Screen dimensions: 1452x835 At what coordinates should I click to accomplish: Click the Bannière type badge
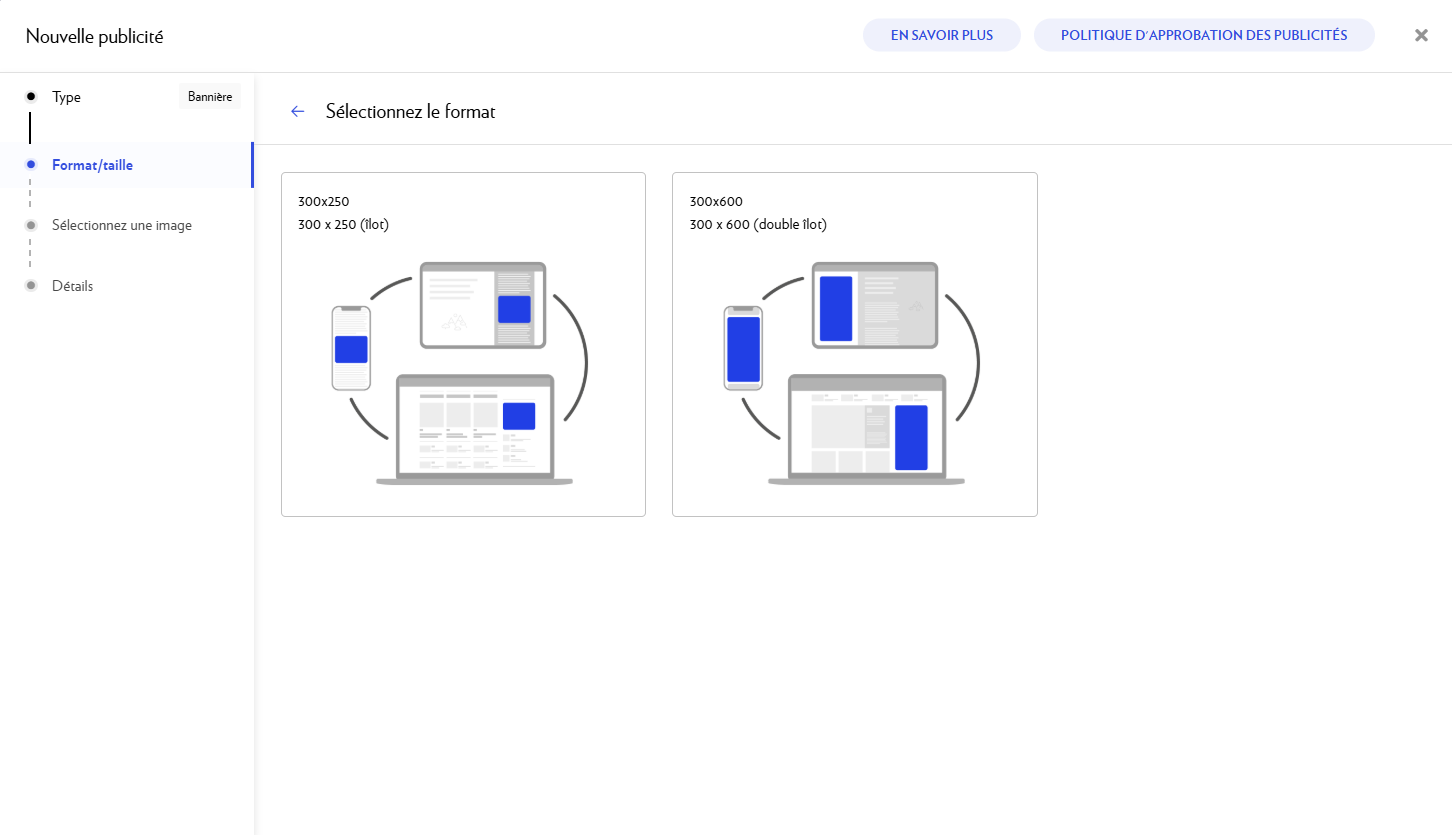tap(210, 97)
